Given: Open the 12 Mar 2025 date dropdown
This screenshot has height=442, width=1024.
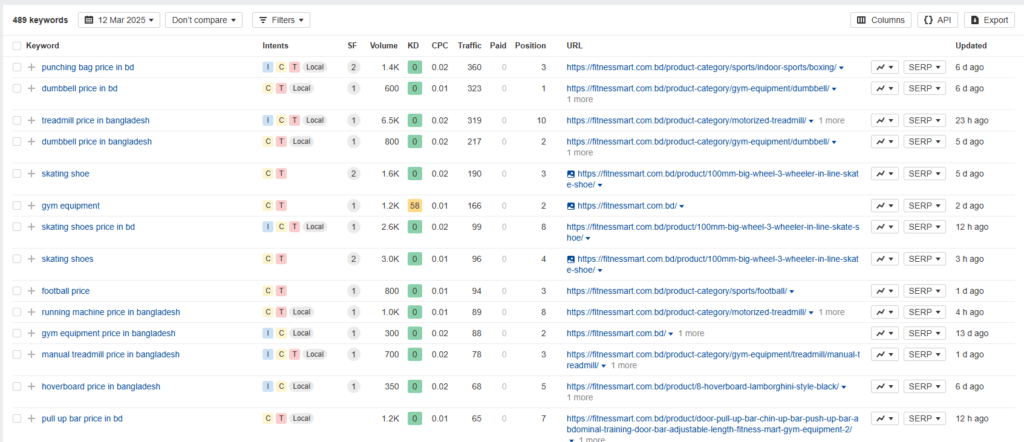Looking at the screenshot, I should tap(118, 20).
